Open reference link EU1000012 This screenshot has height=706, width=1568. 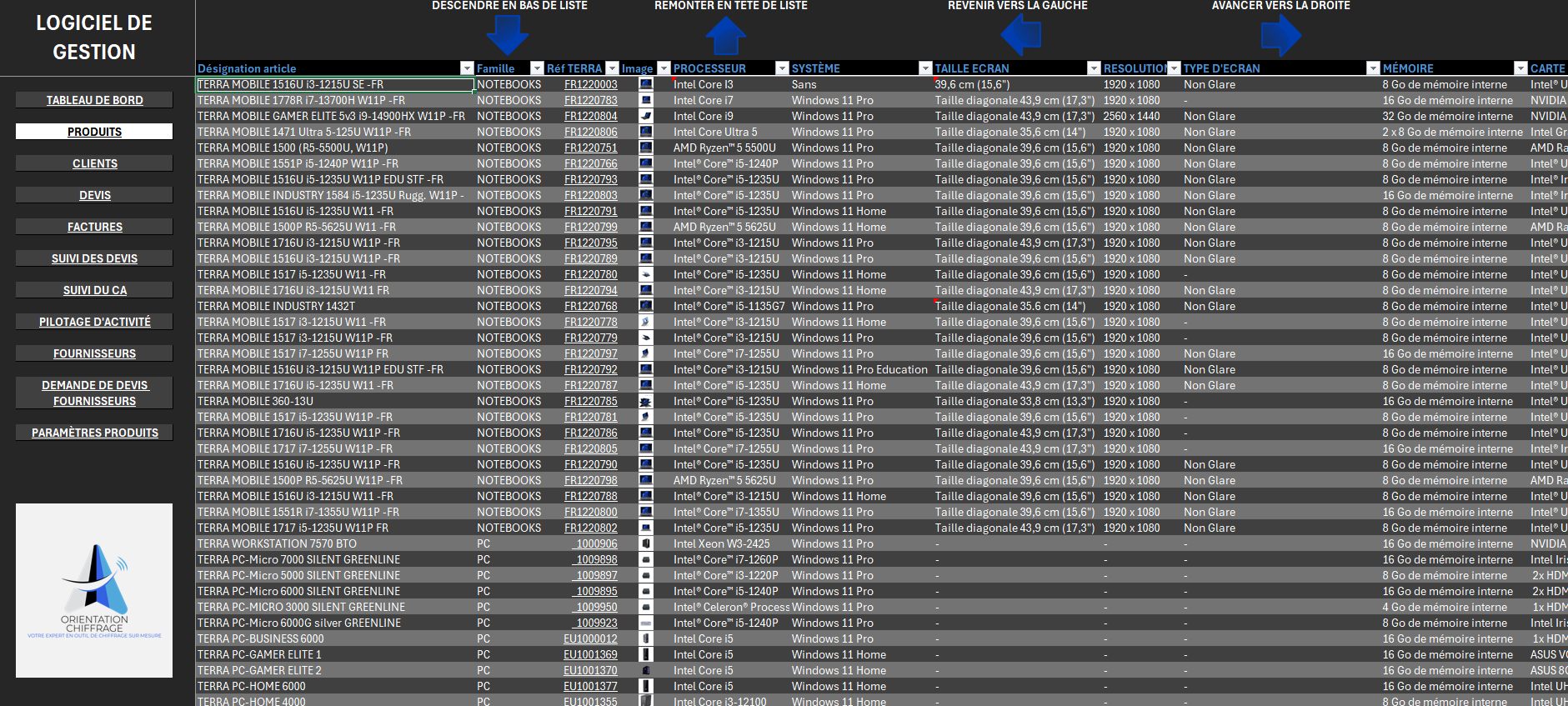[x=591, y=638]
